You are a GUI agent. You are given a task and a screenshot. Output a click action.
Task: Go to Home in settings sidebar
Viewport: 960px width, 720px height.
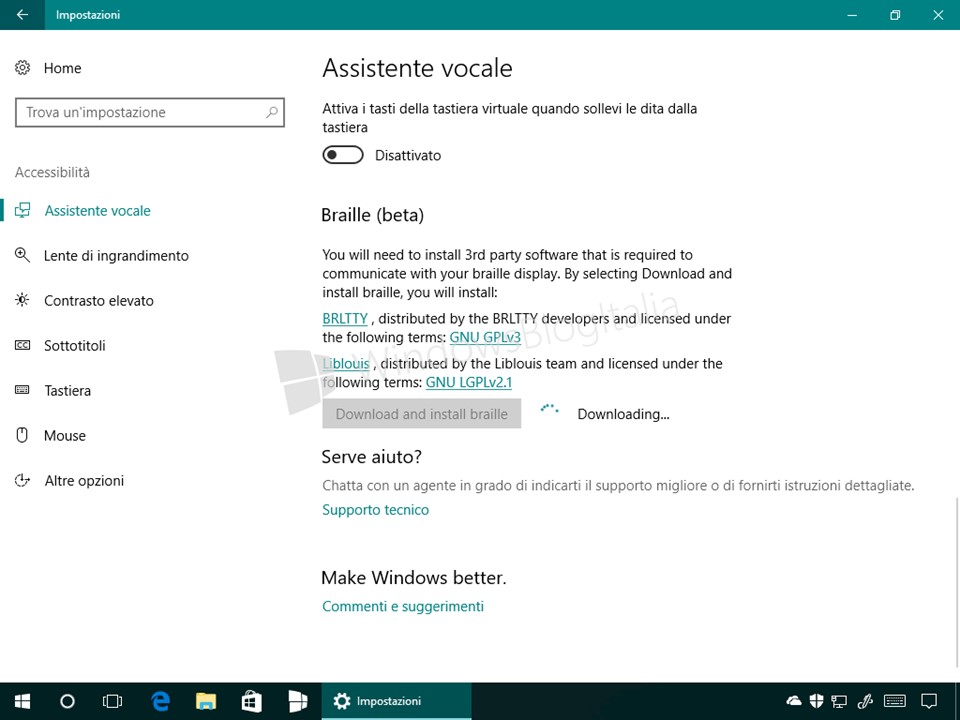click(62, 68)
